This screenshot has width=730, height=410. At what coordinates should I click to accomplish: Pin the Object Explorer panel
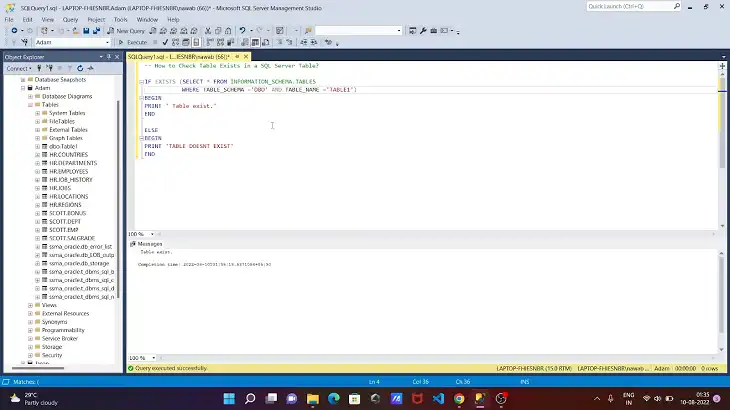pos(109,57)
